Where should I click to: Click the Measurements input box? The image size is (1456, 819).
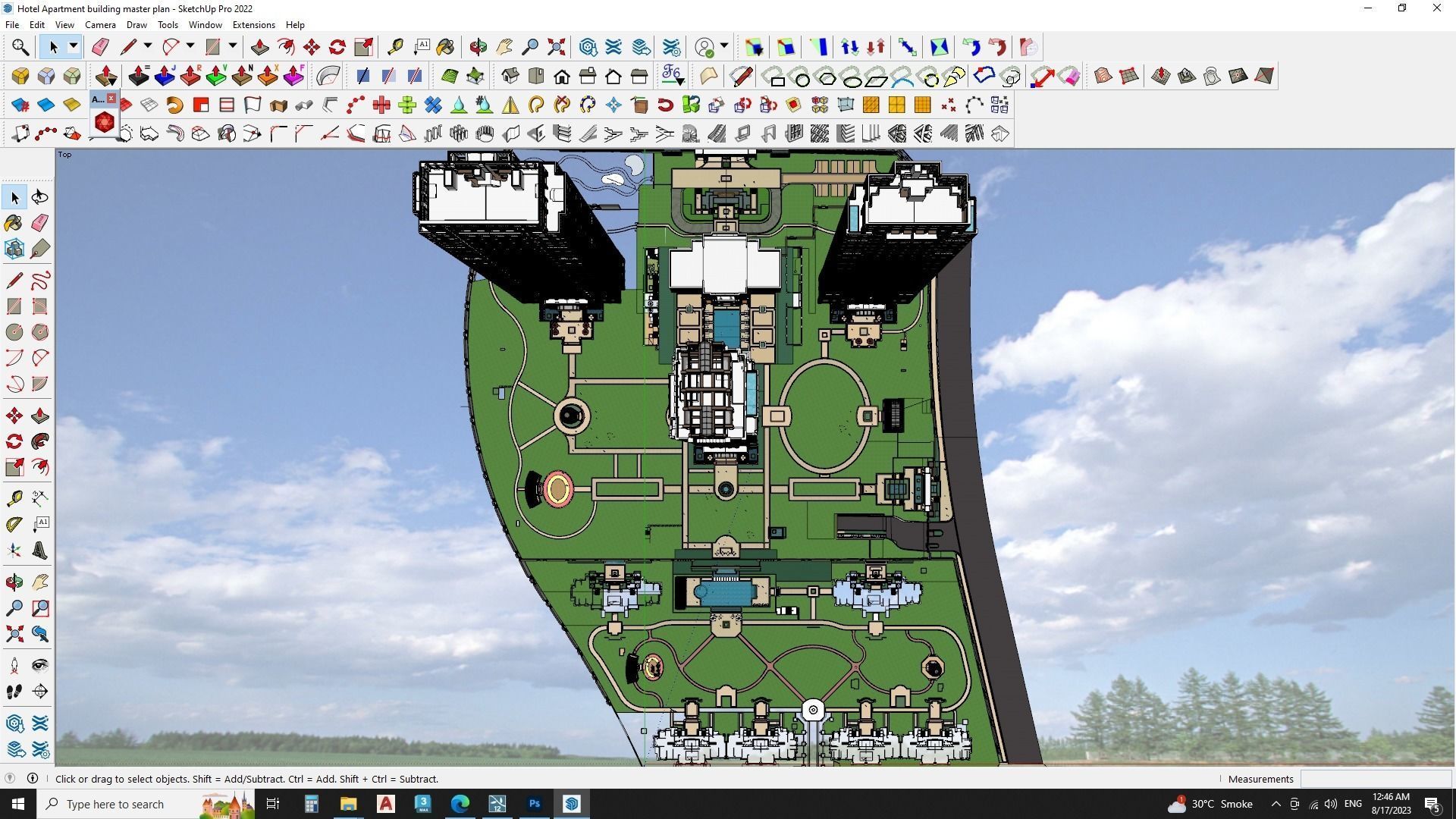click(x=1375, y=779)
